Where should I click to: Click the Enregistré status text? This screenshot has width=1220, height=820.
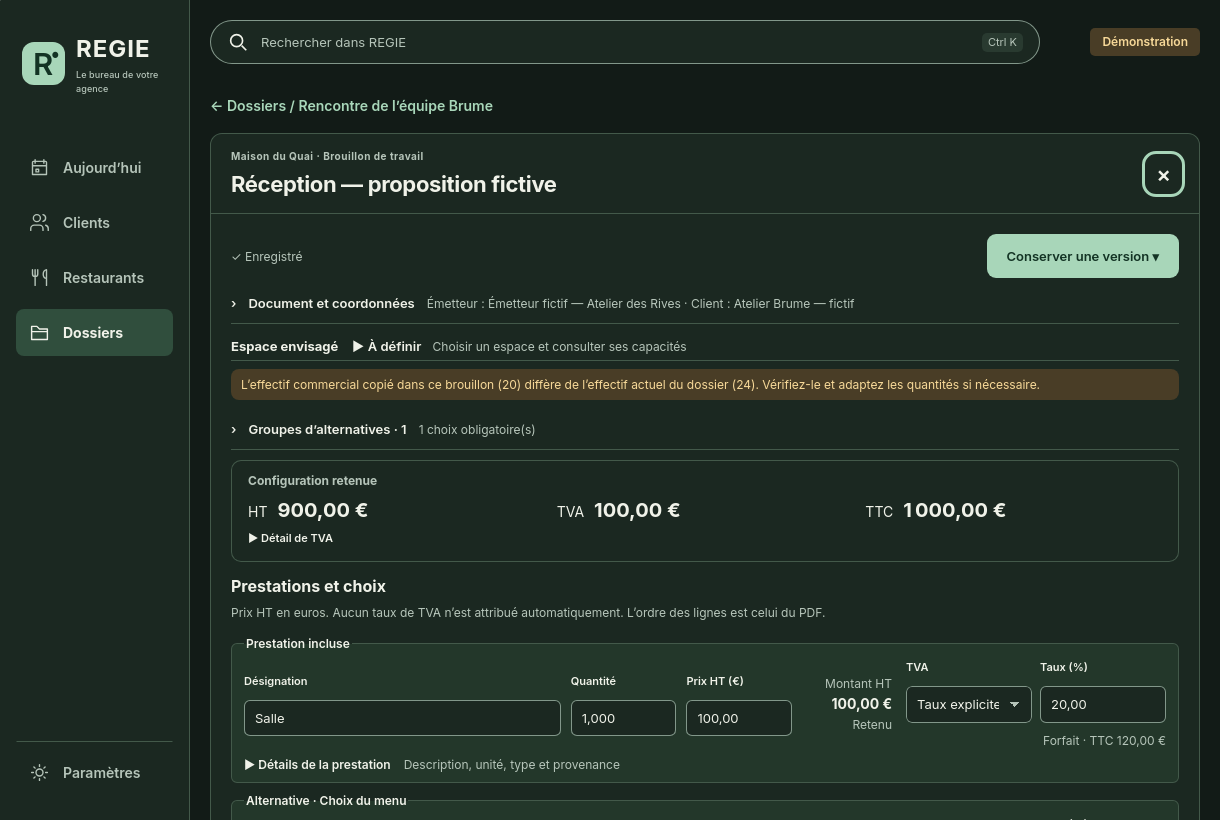(267, 257)
